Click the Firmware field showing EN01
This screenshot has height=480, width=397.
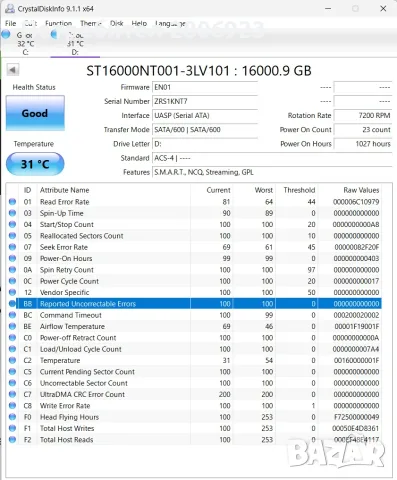(205, 87)
